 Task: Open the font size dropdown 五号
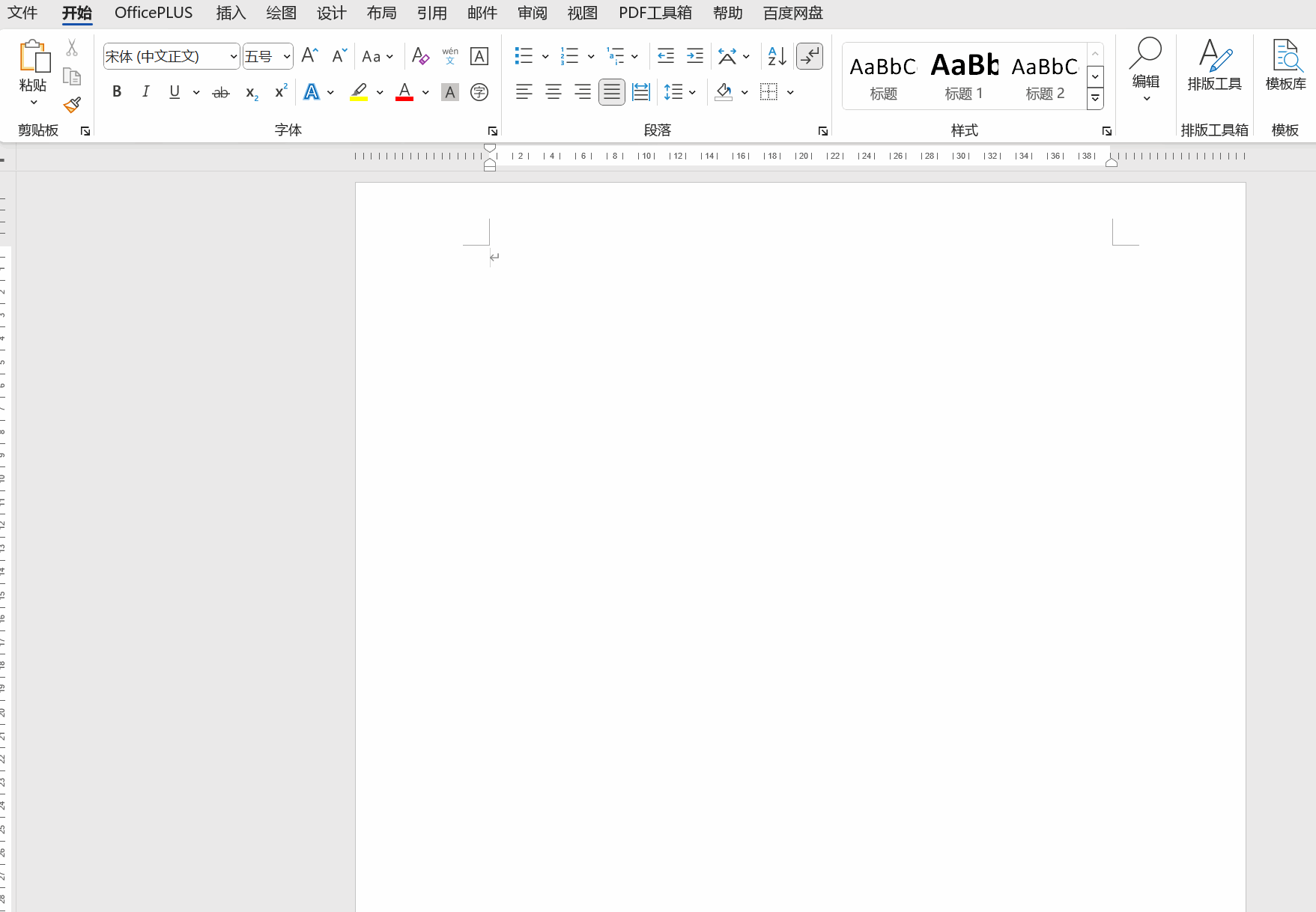coord(286,56)
